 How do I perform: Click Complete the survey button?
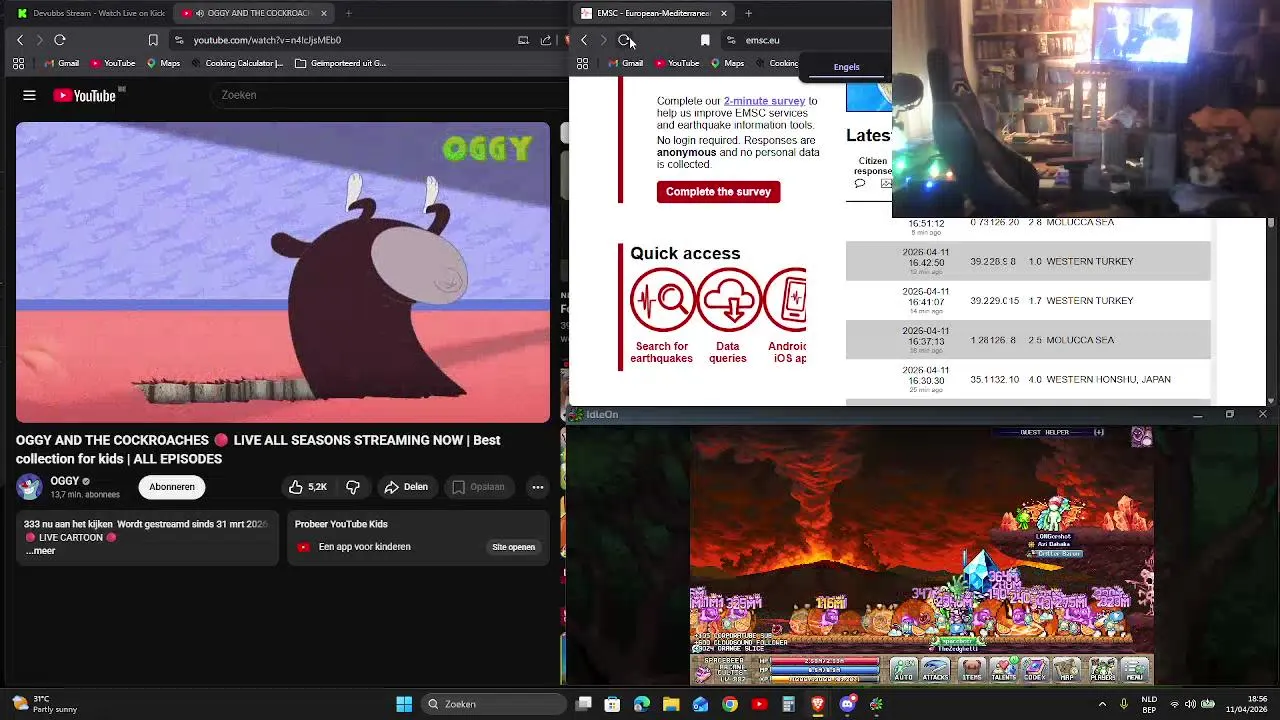point(718,192)
